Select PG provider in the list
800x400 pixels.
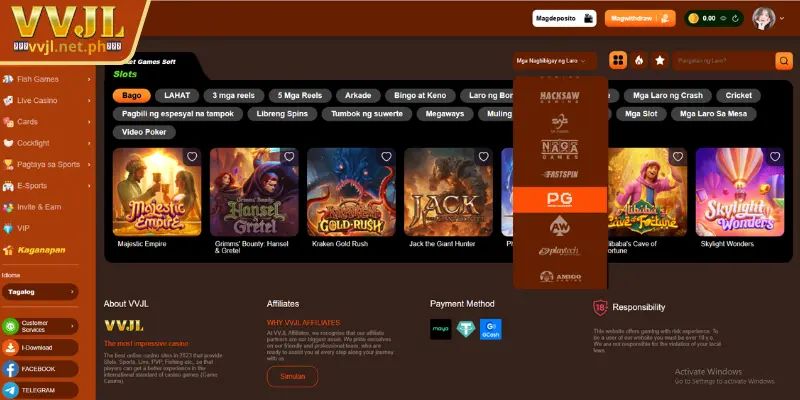click(x=560, y=199)
